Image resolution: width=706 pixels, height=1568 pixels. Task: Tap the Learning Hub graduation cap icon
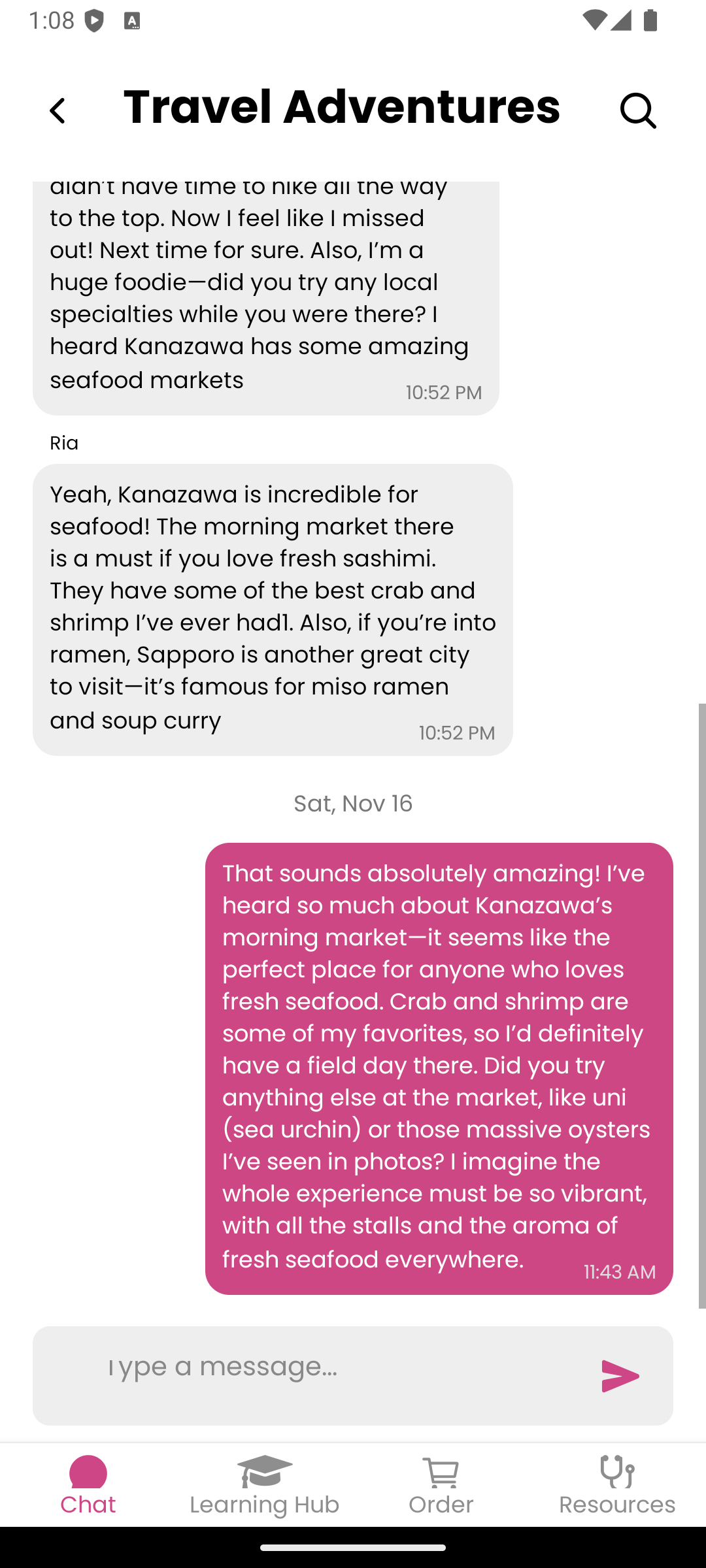pyautogui.click(x=265, y=1471)
